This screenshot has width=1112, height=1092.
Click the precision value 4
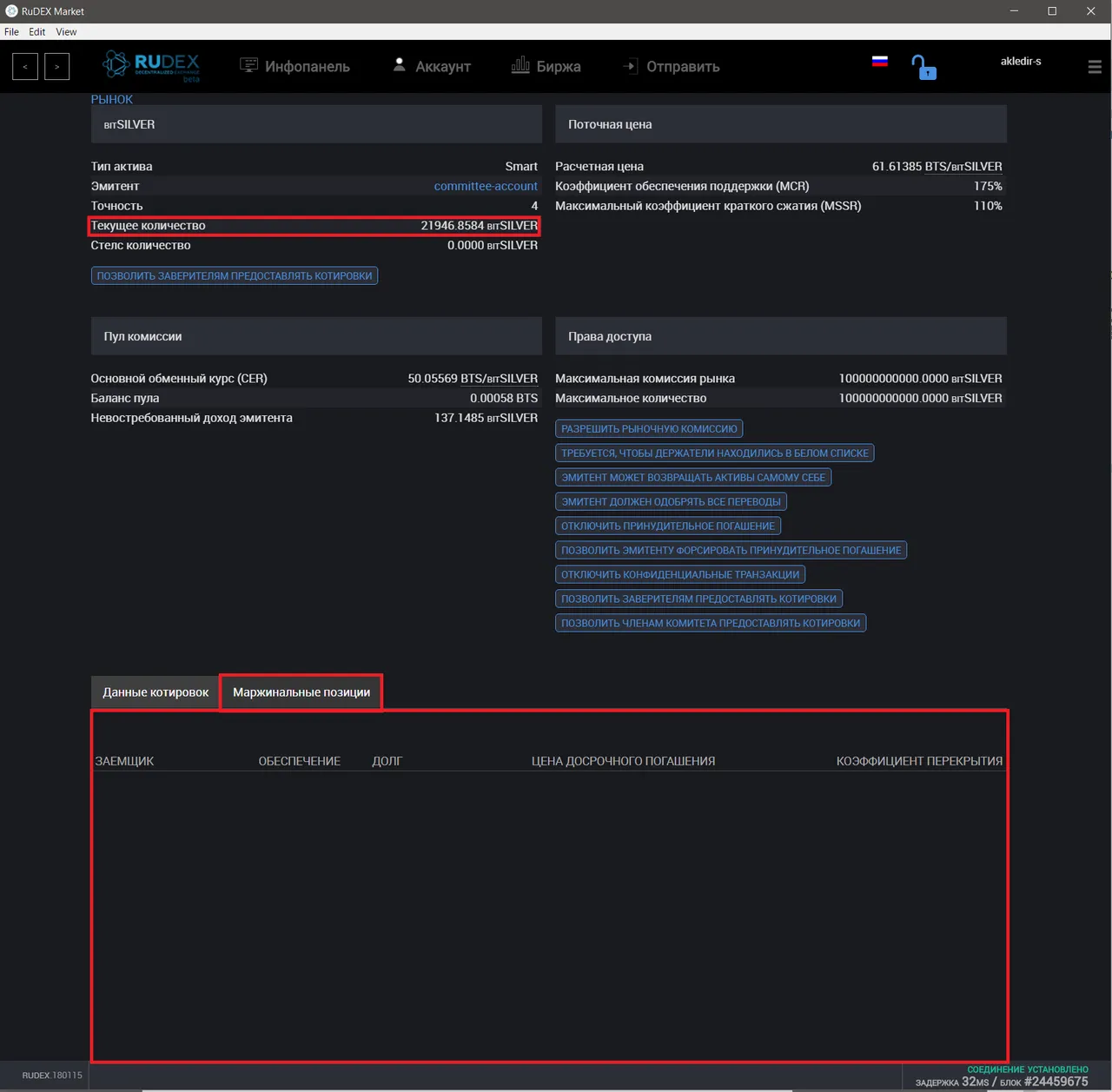pyautogui.click(x=534, y=206)
